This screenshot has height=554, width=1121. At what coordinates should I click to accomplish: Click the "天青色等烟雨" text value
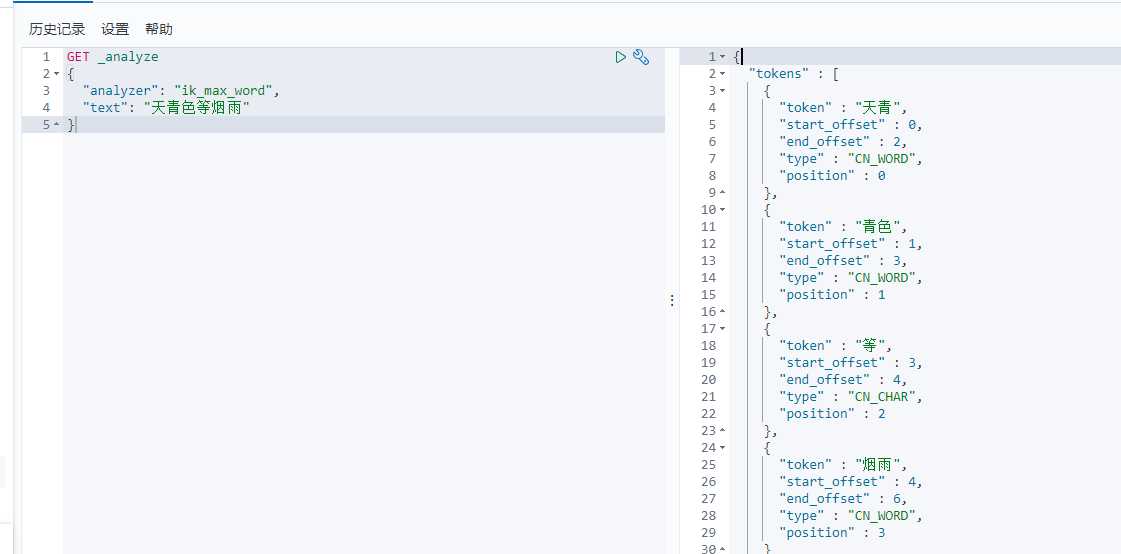click(x=197, y=108)
